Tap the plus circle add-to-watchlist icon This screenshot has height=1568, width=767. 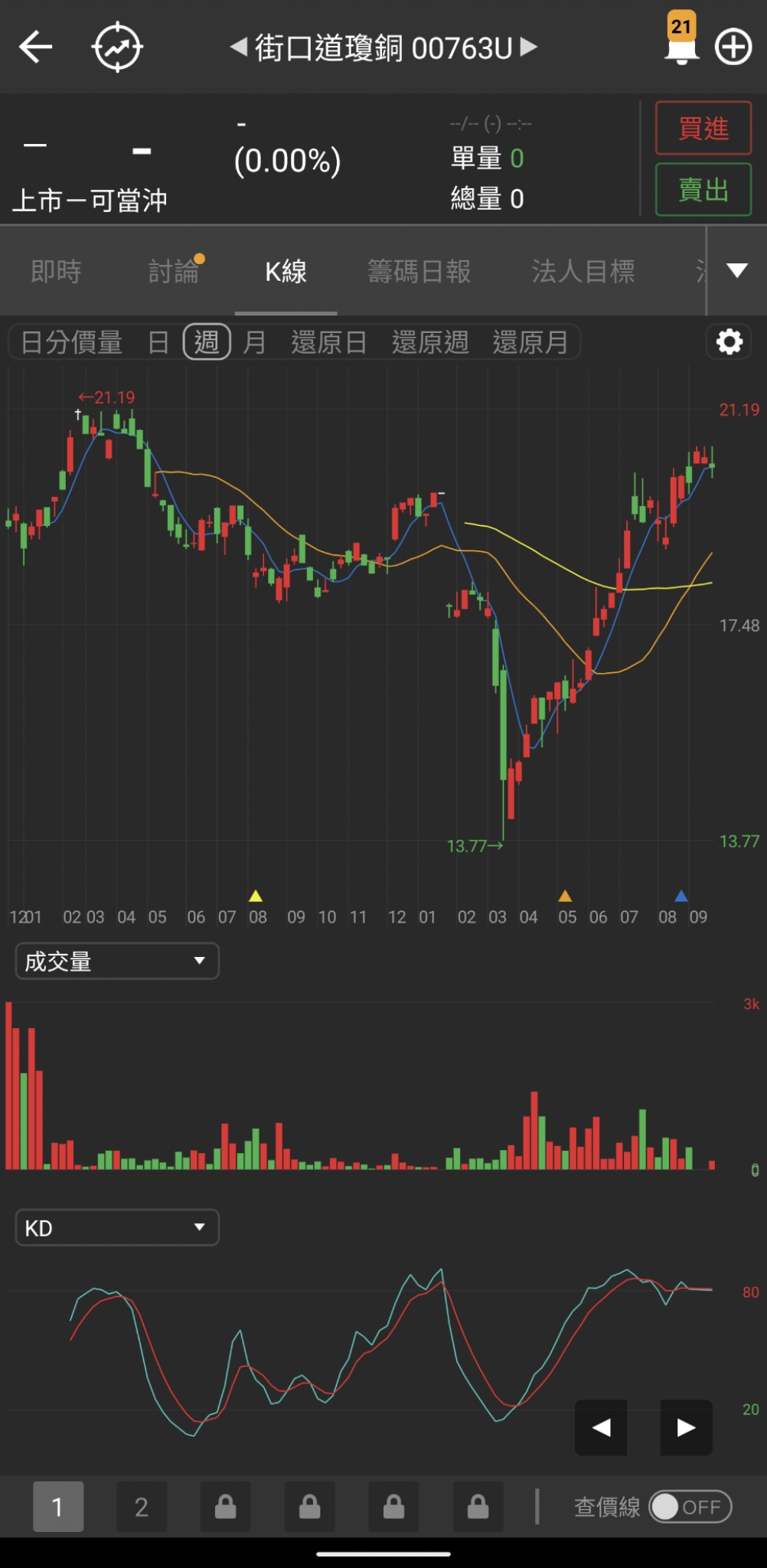click(733, 47)
